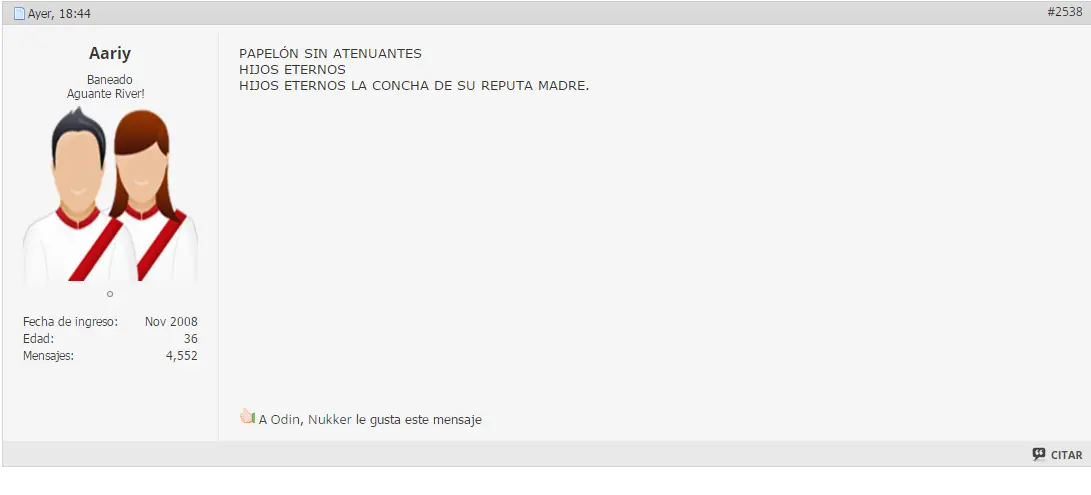Click Aariy's River jersey avatar image
Screen dimensions: 1091x495
[x=110, y=194]
